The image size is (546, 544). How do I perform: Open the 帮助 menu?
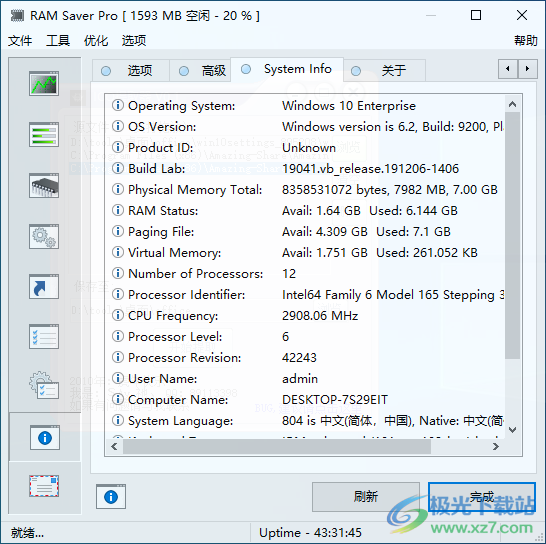click(x=526, y=40)
